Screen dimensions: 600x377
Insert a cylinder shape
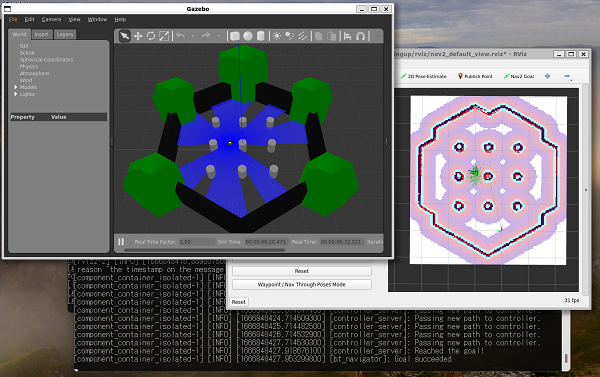point(261,36)
